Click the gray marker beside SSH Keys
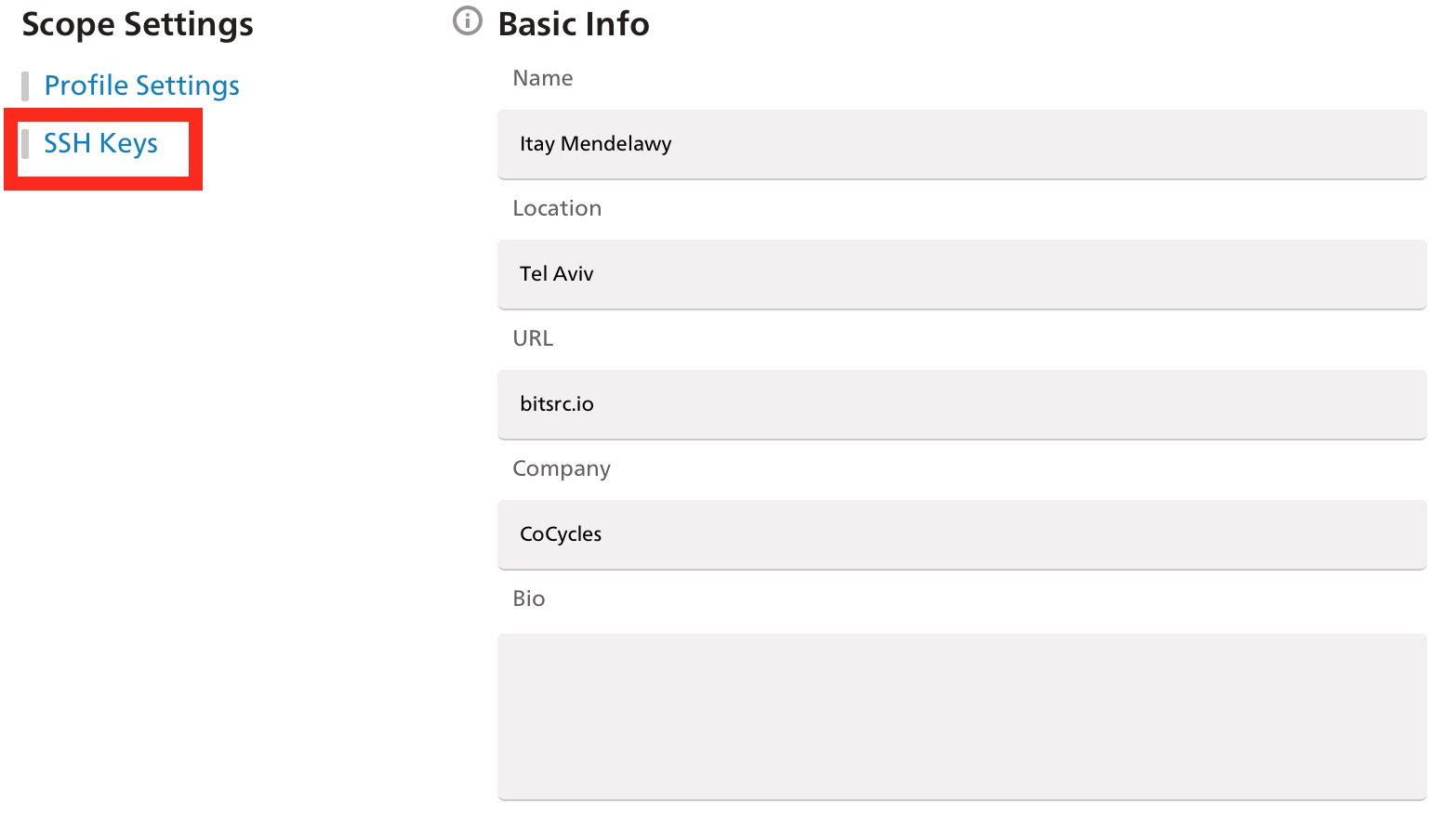1456x816 pixels. tap(25, 144)
